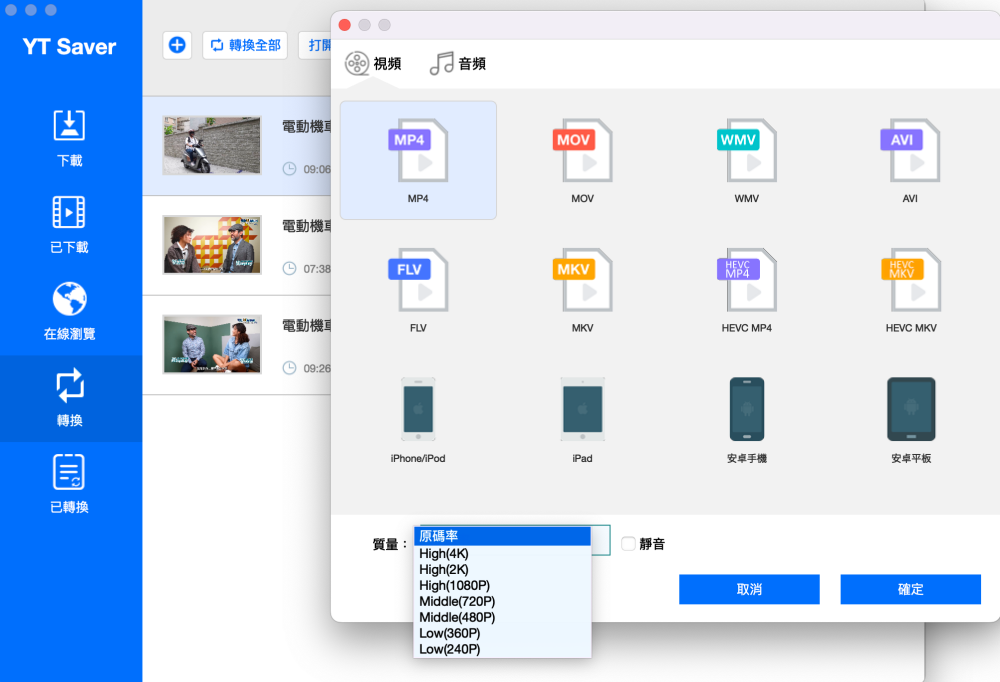Click the 取消 cancel button
The width and height of the screenshot is (1000, 682).
pyautogui.click(x=749, y=589)
